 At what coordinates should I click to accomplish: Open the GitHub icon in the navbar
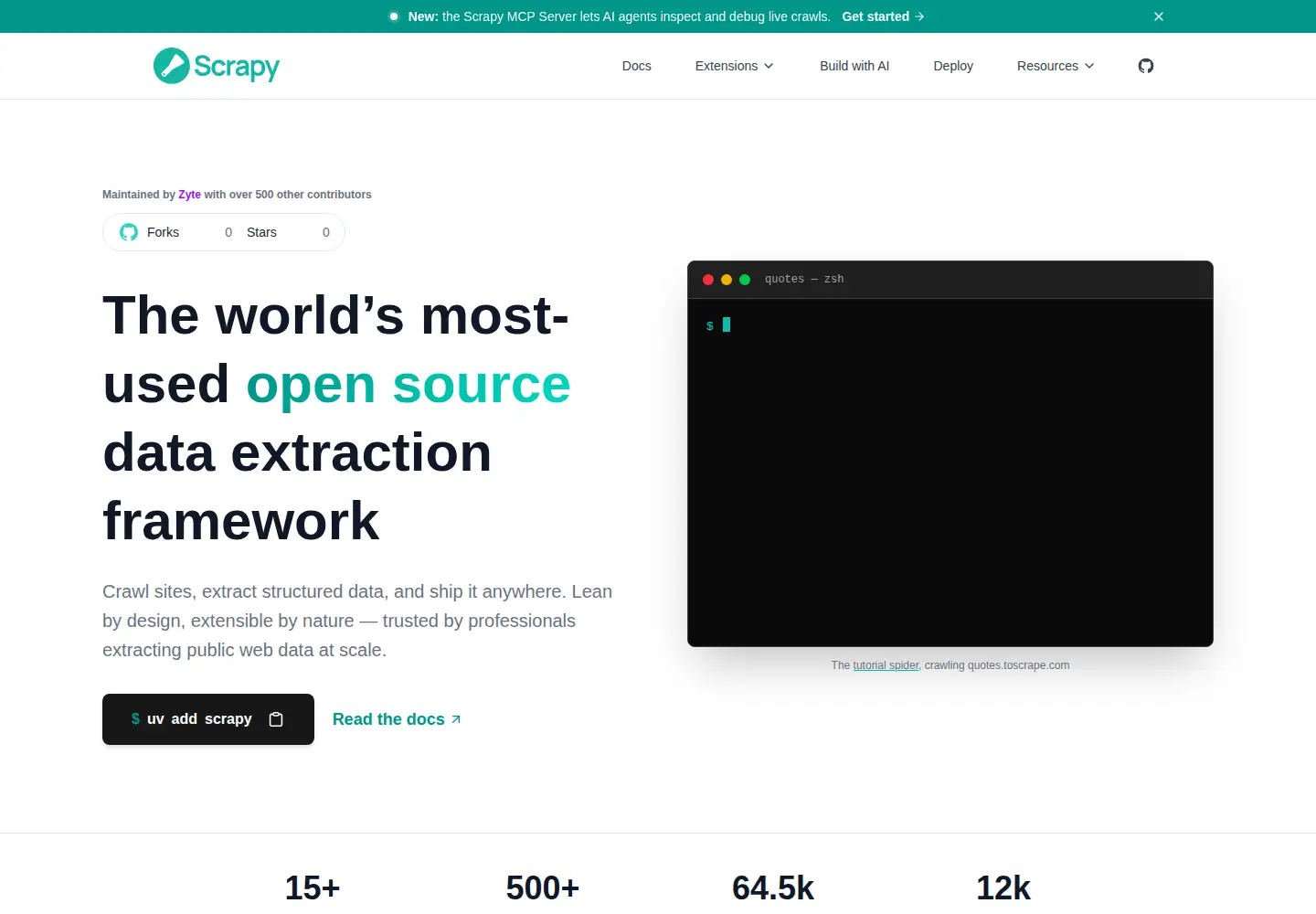pos(1146,66)
